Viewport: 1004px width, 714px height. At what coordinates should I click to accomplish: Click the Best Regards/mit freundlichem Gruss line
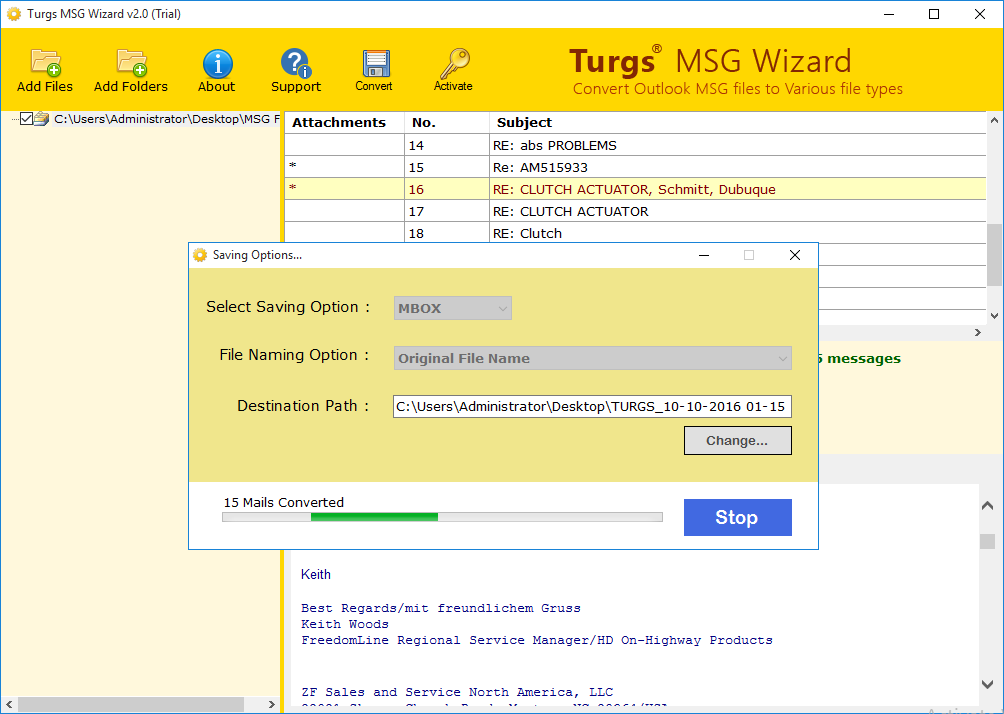(441, 608)
